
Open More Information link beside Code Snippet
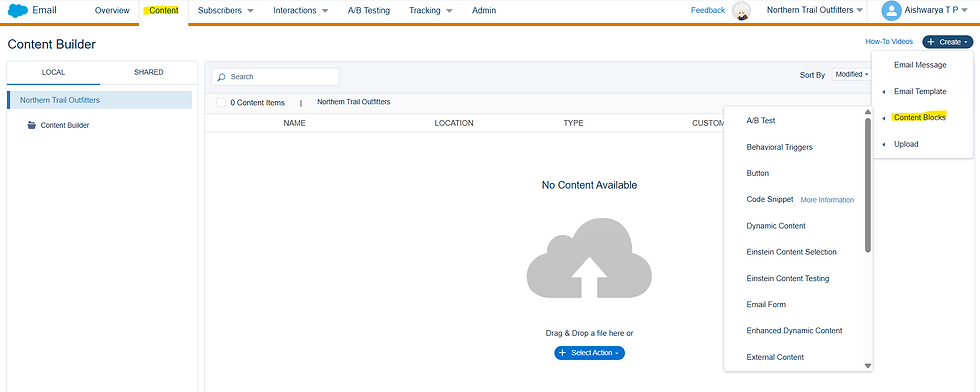pos(827,200)
